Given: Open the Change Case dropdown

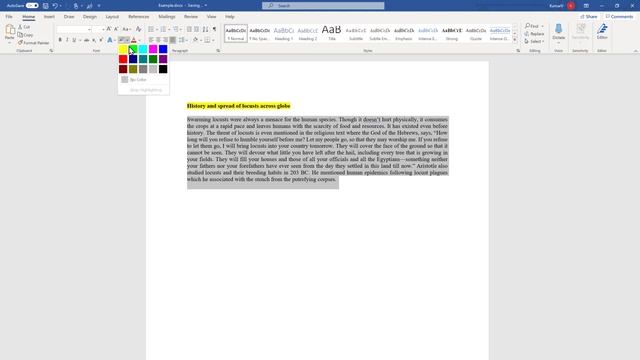Looking at the screenshot, I should [127, 29].
